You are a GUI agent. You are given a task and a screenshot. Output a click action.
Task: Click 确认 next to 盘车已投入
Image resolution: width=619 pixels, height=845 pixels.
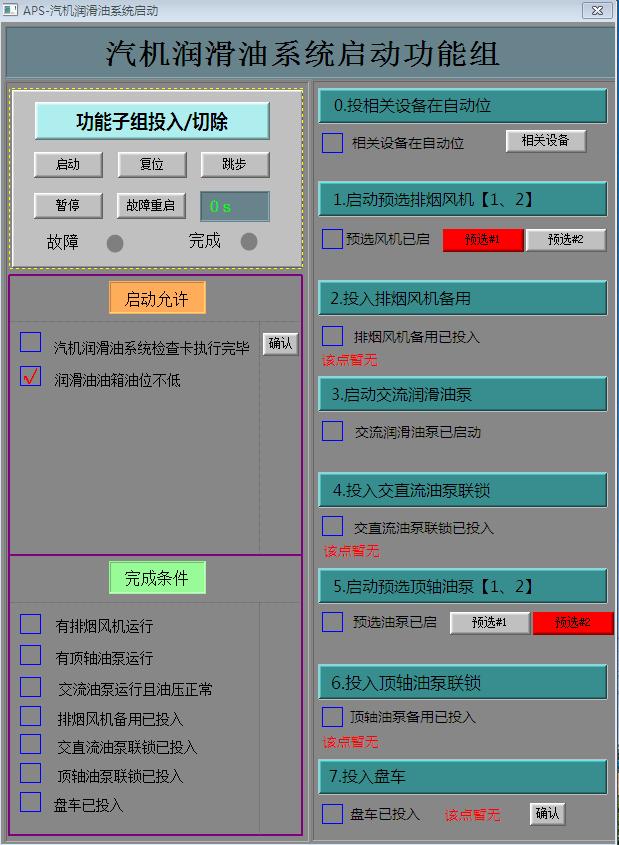547,813
